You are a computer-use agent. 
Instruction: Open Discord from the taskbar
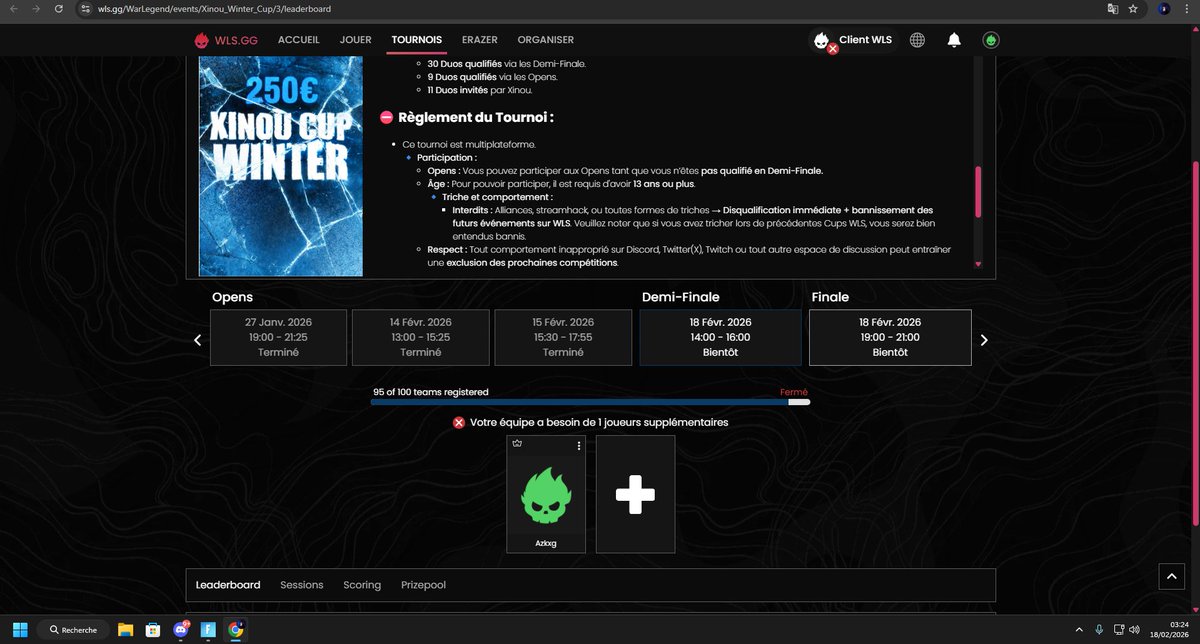[x=181, y=629]
